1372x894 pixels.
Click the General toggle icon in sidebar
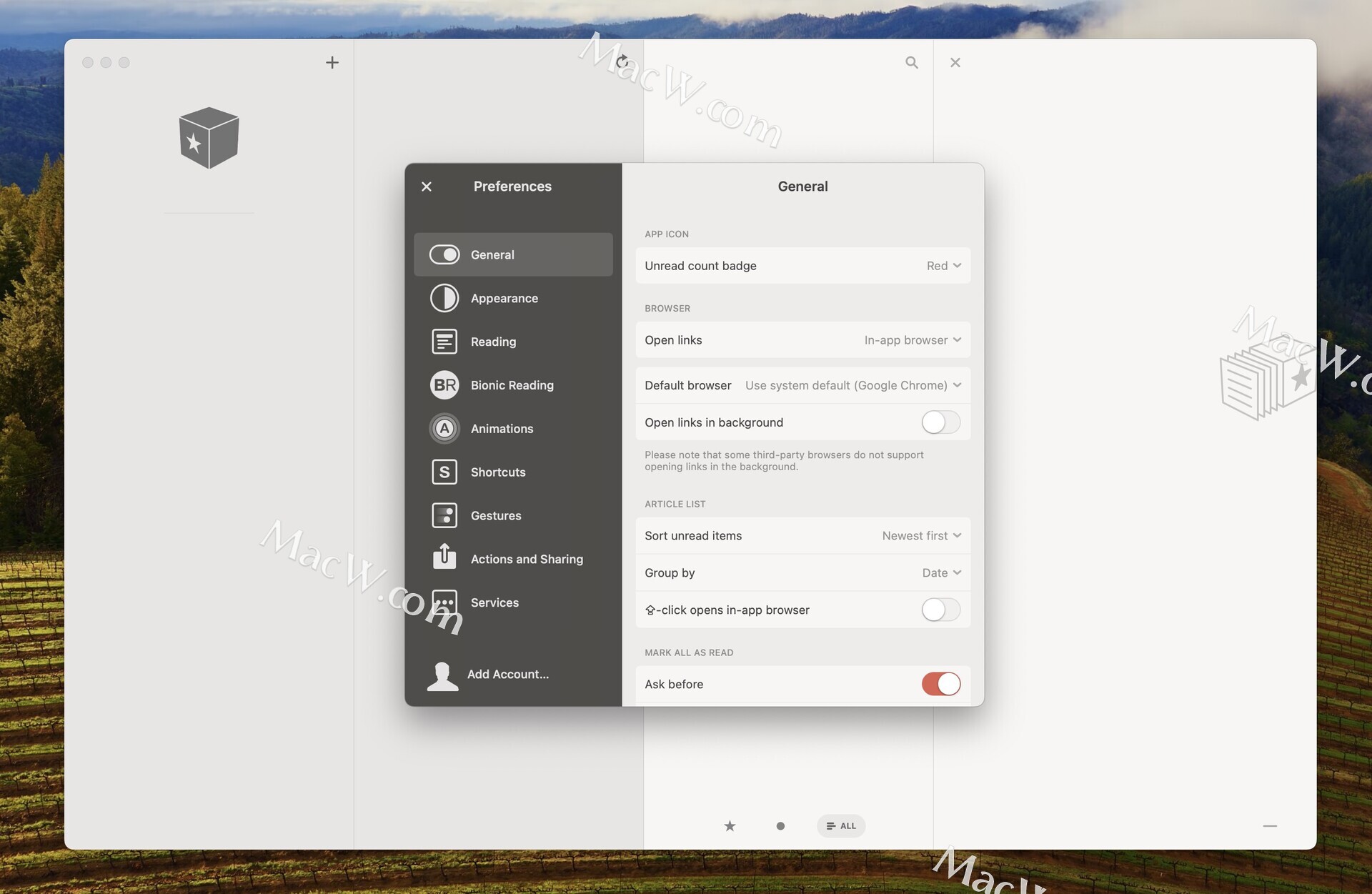444,254
